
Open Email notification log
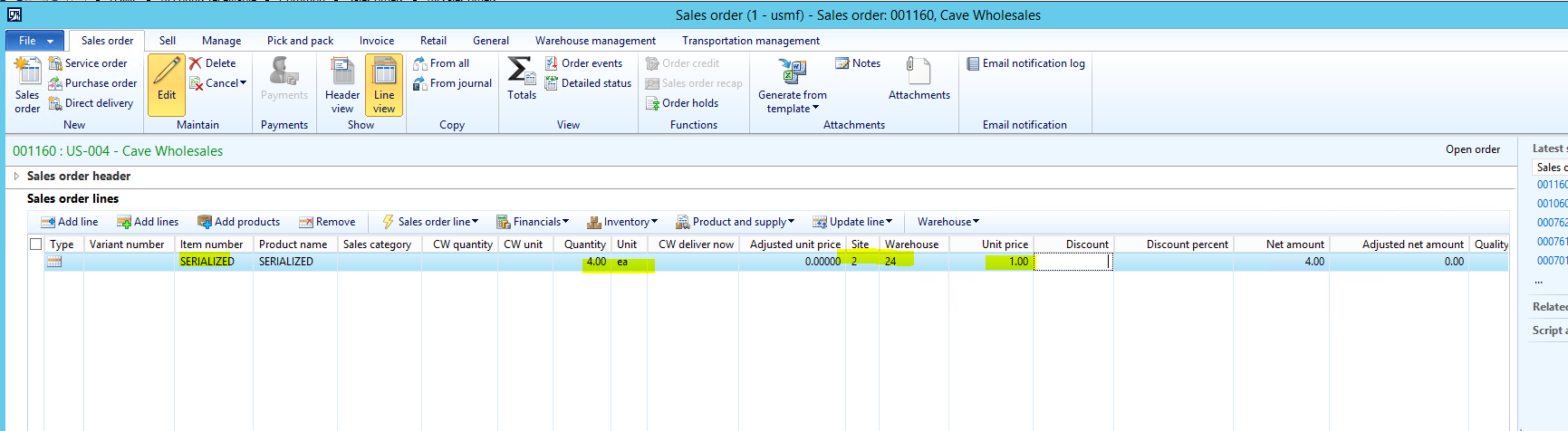[x=1025, y=63]
